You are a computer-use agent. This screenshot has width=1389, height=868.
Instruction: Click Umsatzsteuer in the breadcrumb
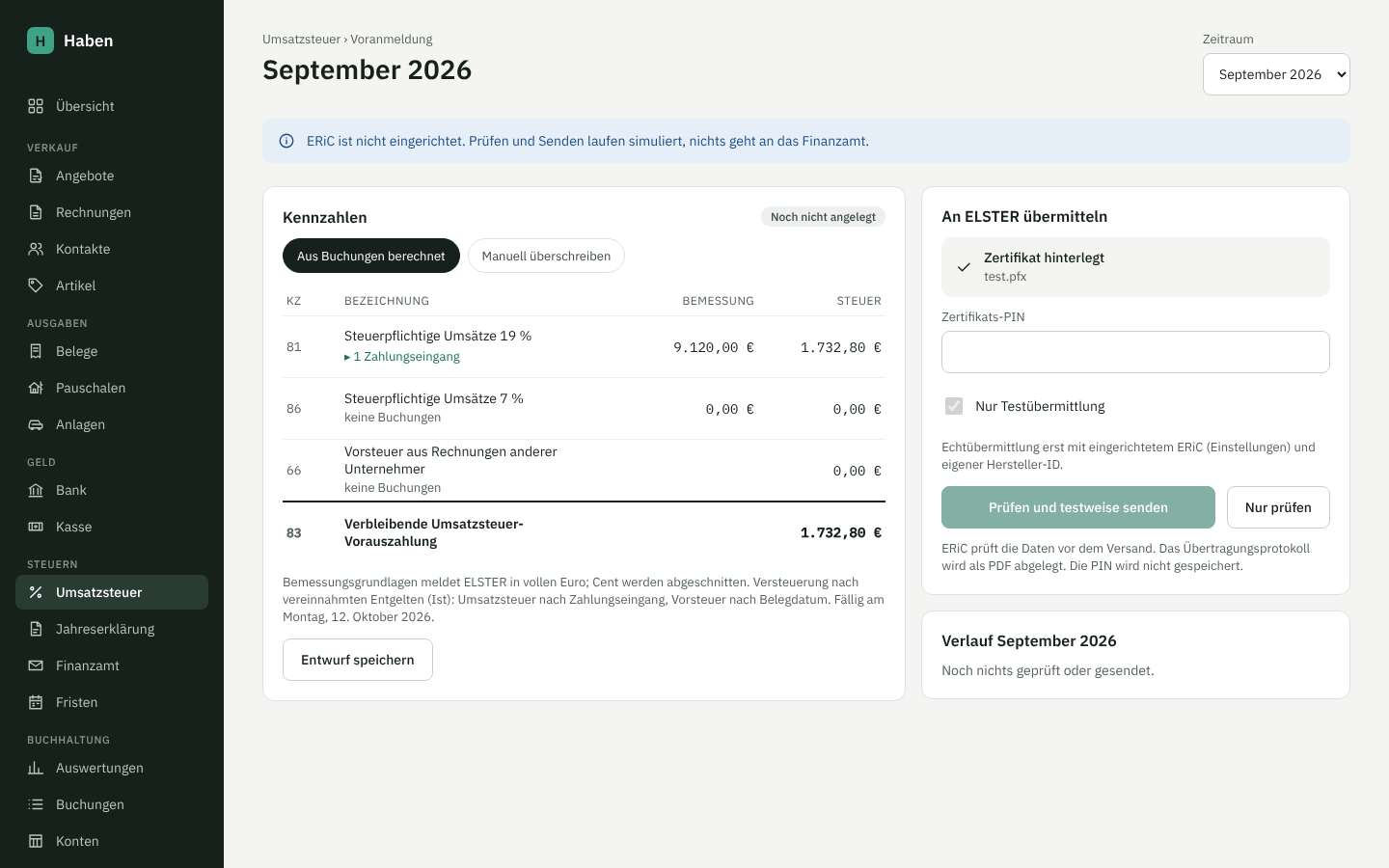pyautogui.click(x=301, y=40)
